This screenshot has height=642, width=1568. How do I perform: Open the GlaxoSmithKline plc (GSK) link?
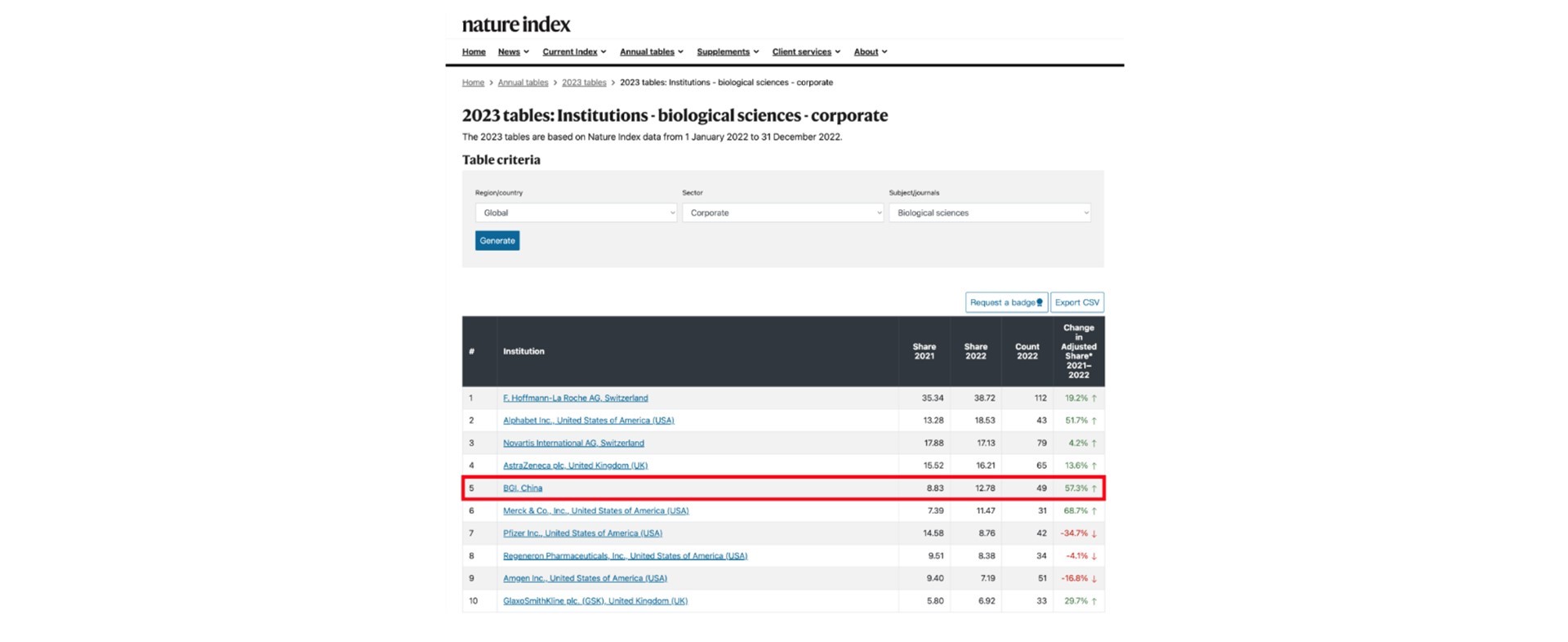(595, 601)
